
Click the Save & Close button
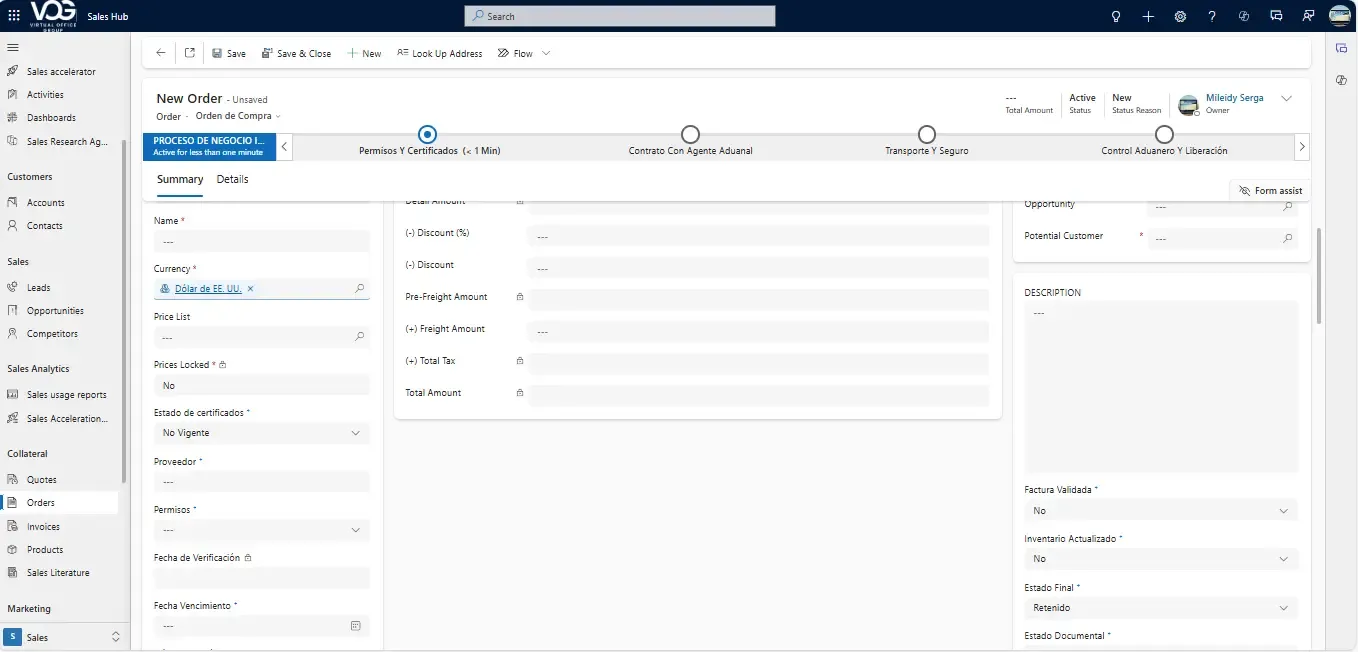click(x=296, y=54)
